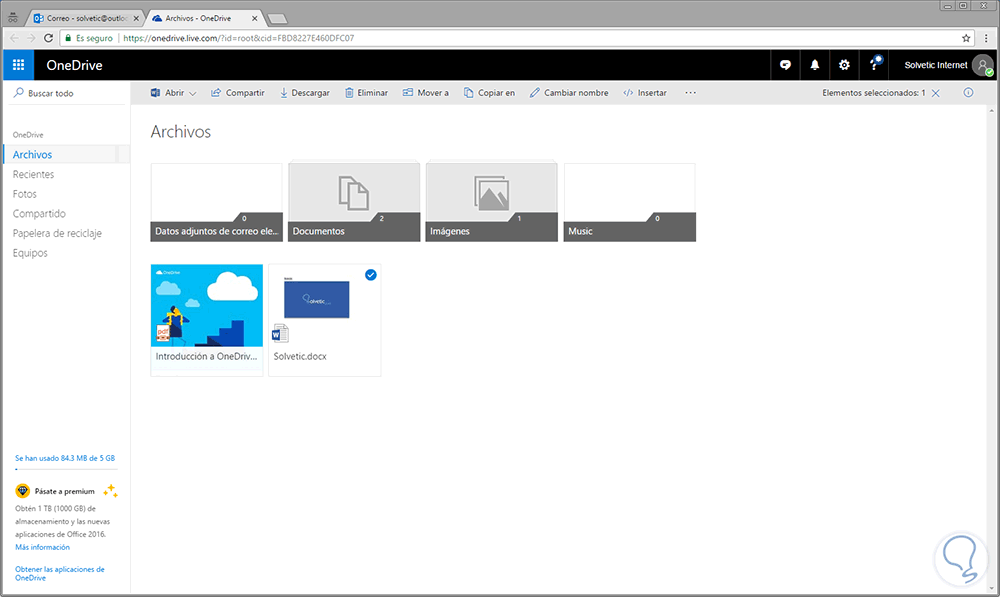1000x597 pixels.
Task: Open the help question mark icon
Action: (875, 64)
